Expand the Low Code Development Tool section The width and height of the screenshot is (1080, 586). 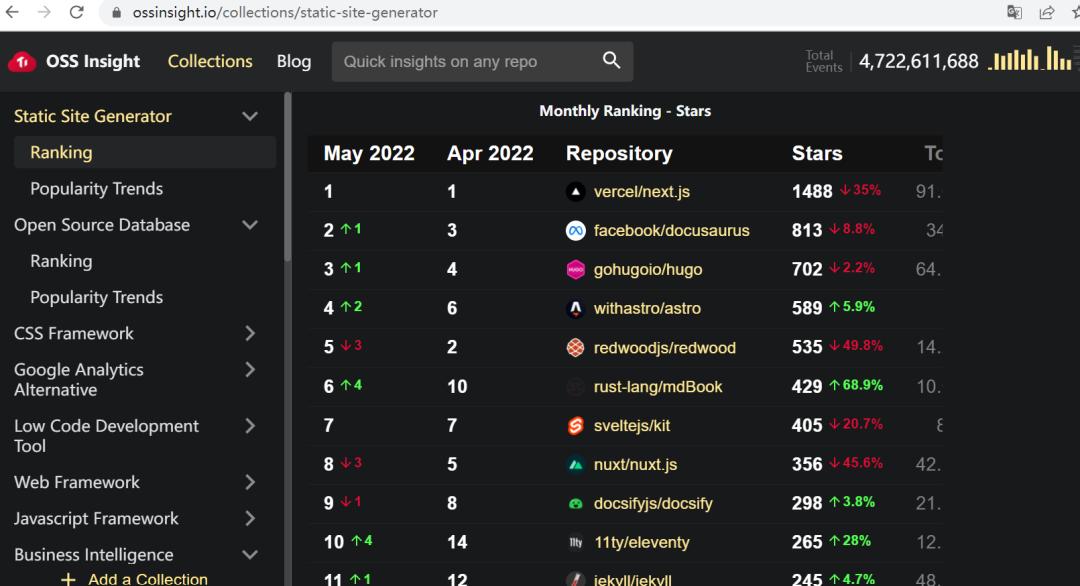tap(250, 426)
